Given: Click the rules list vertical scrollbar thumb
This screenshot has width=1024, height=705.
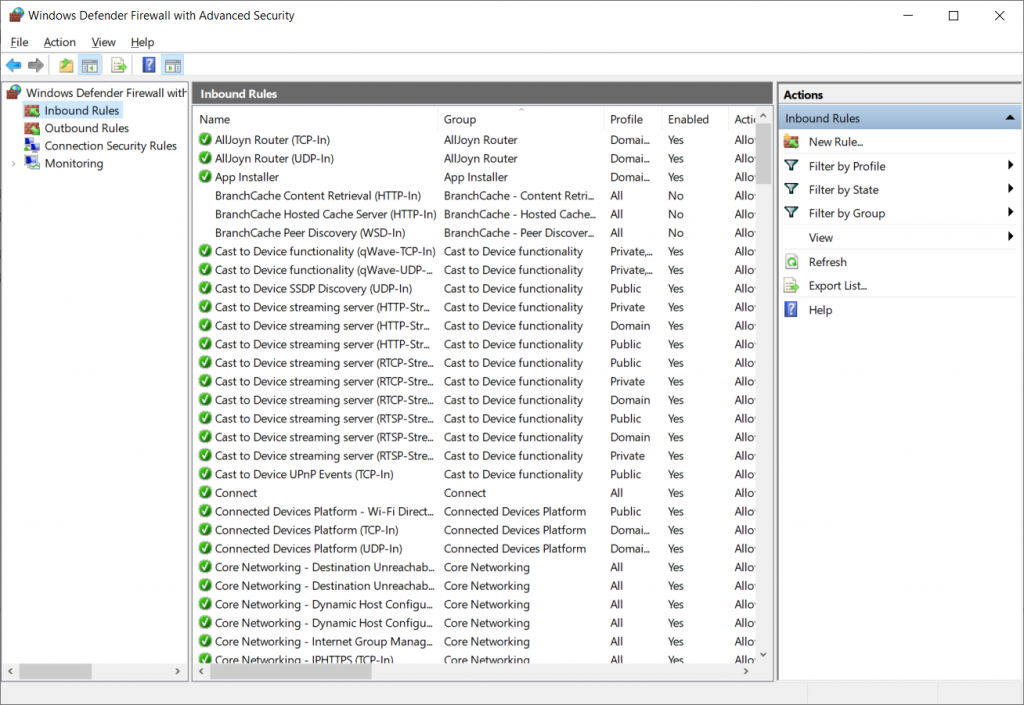Looking at the screenshot, I should (763, 156).
